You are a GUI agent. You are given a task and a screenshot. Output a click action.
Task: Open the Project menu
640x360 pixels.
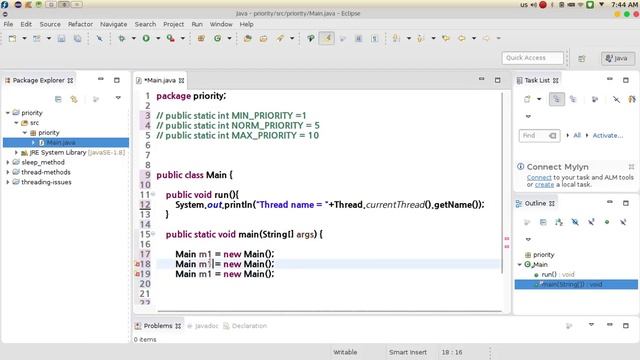pos(173,24)
